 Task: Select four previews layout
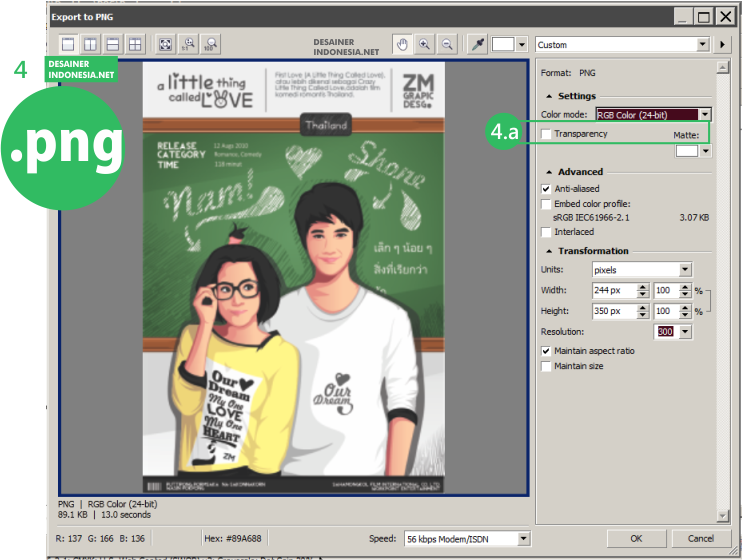[x=135, y=44]
